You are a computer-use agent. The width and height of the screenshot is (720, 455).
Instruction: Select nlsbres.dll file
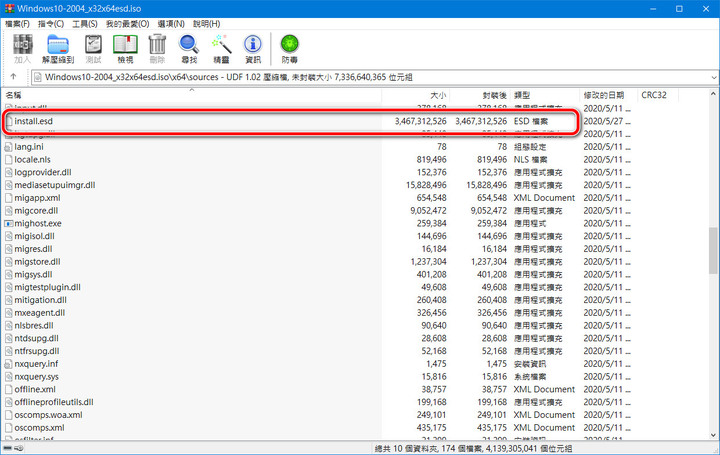pyautogui.click(x=34, y=326)
